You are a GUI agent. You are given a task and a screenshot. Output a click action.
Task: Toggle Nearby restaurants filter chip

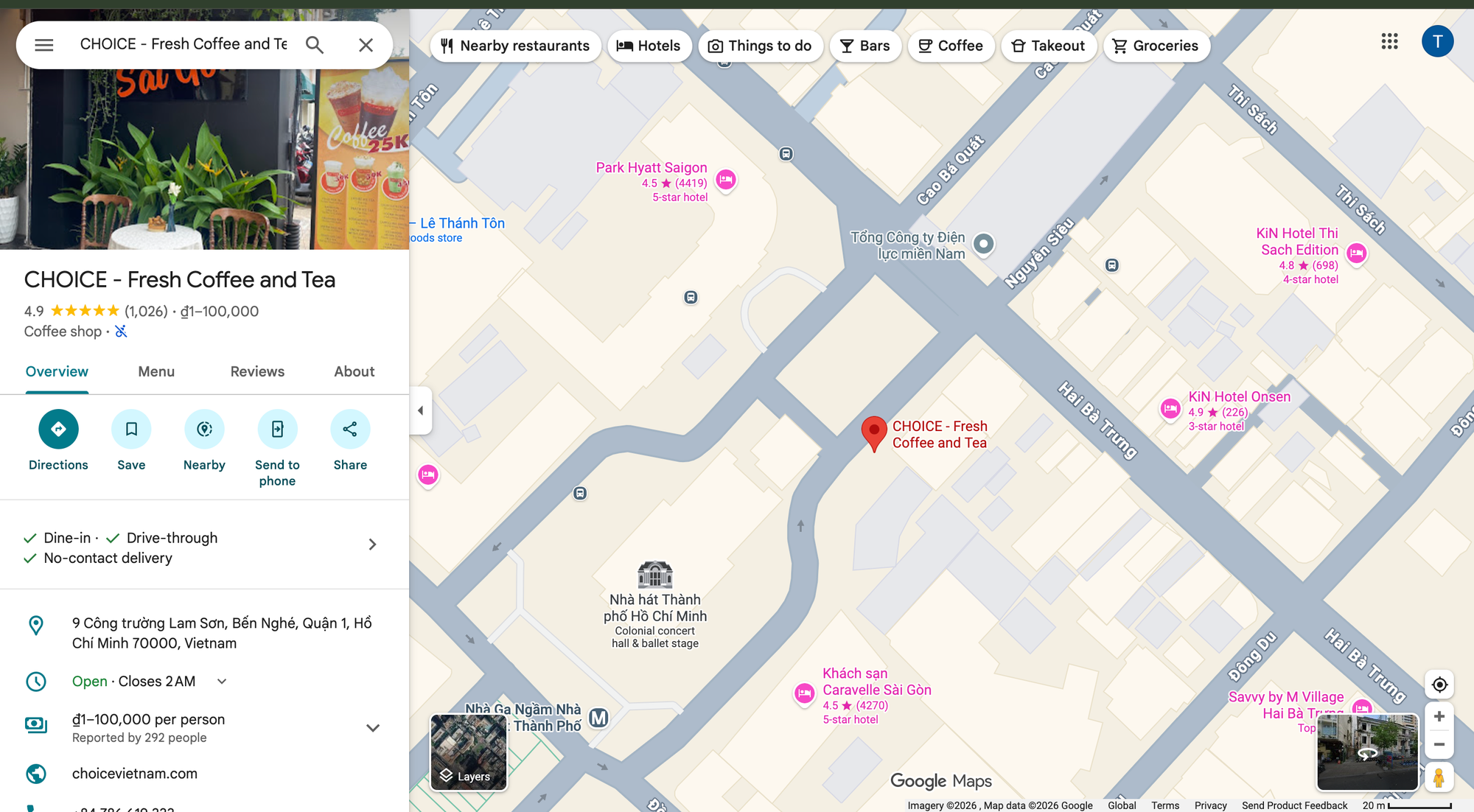pyautogui.click(x=515, y=46)
